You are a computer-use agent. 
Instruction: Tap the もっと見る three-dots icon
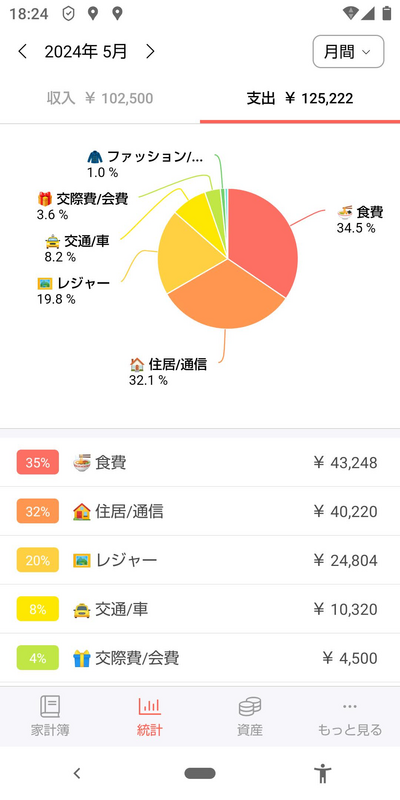pyautogui.click(x=349, y=707)
